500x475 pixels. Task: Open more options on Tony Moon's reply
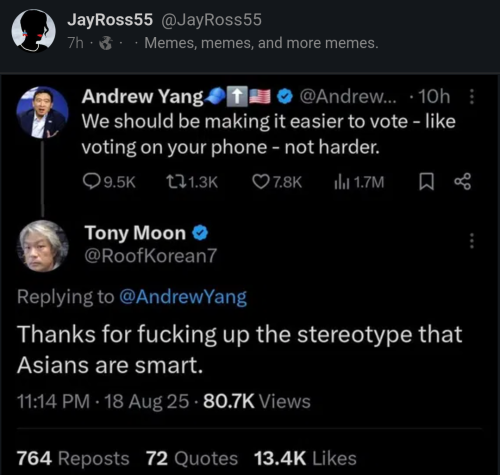click(x=471, y=241)
